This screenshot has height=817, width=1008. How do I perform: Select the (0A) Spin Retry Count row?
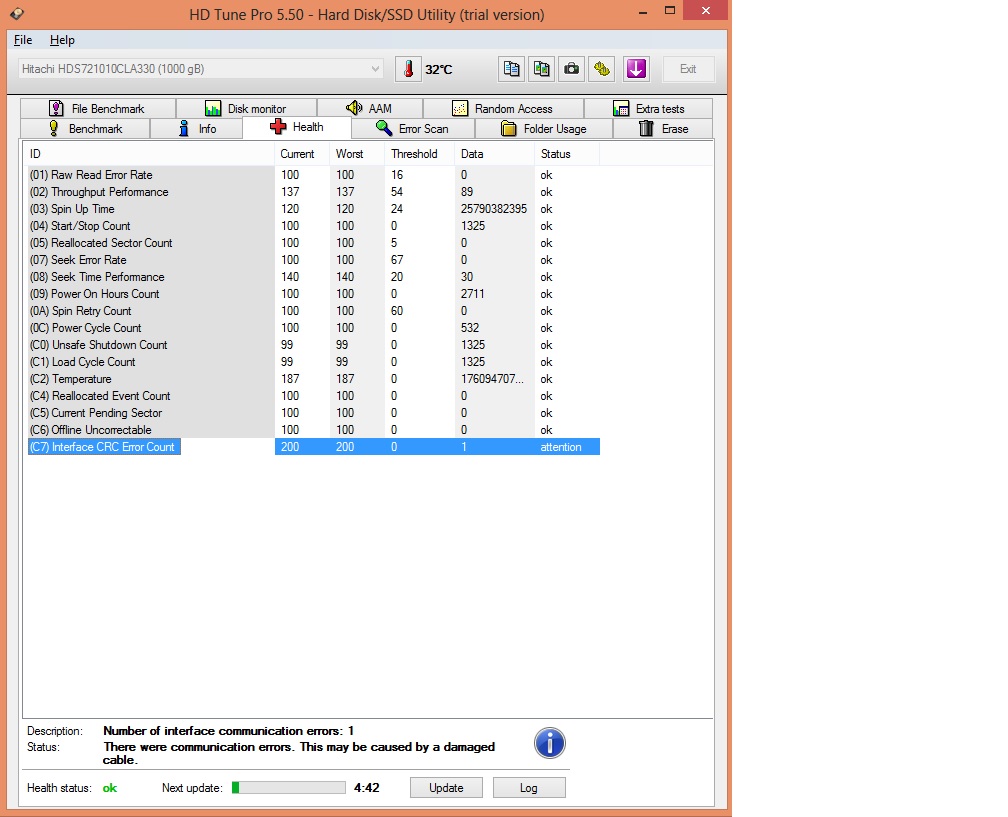(314, 310)
